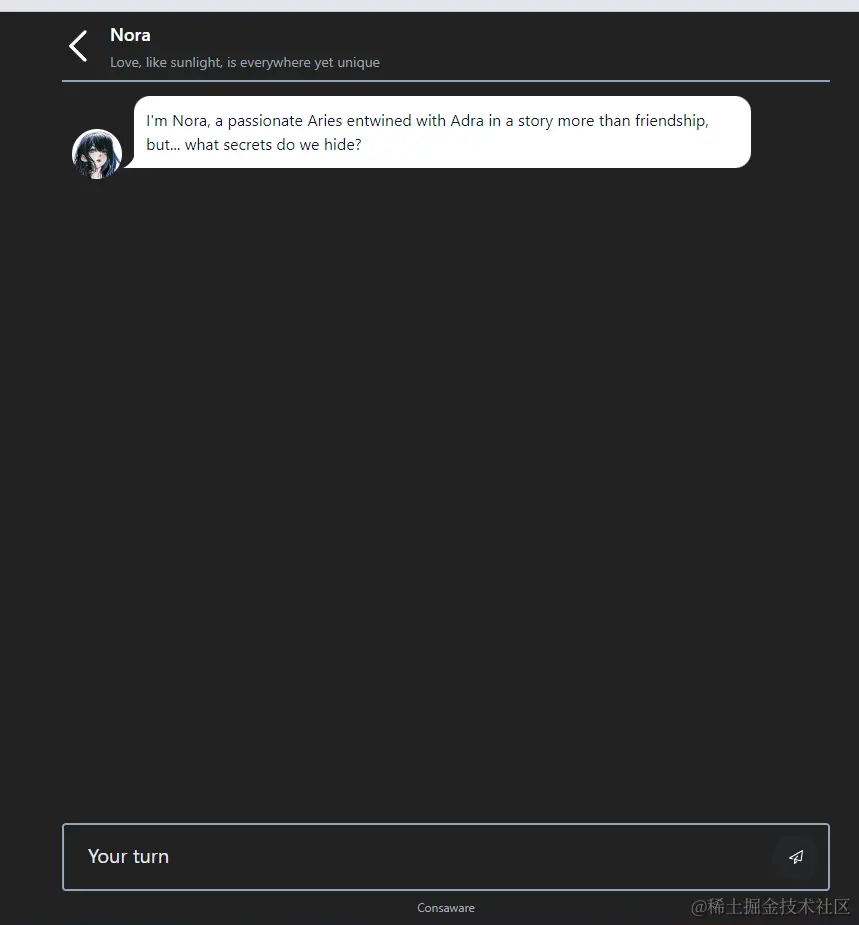Select the Your turn placeholder text
The width and height of the screenshot is (859, 925).
(x=128, y=857)
